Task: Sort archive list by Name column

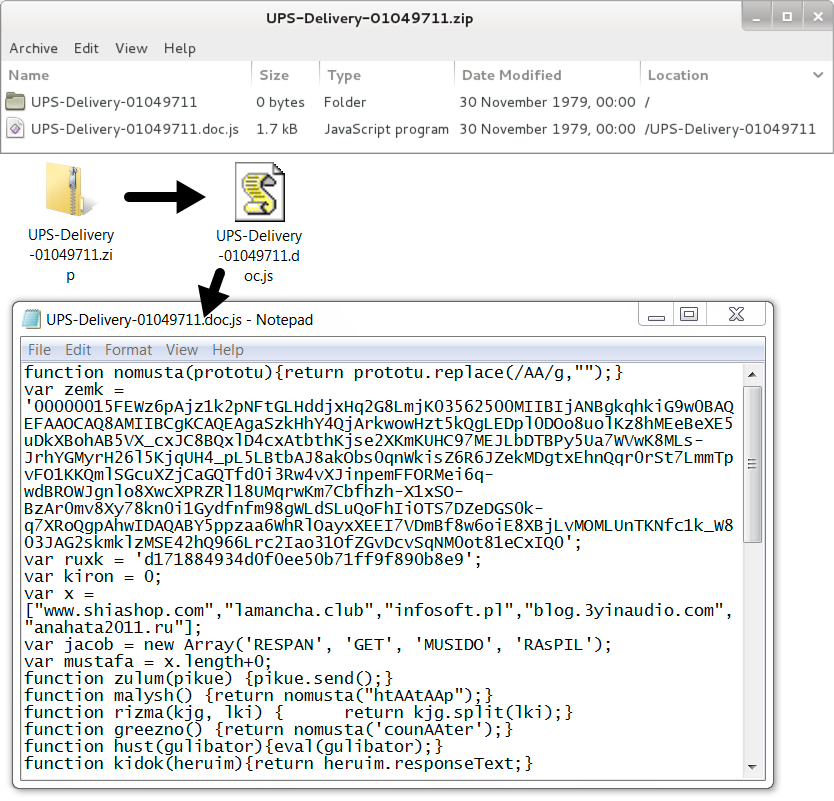Action: pos(29,76)
